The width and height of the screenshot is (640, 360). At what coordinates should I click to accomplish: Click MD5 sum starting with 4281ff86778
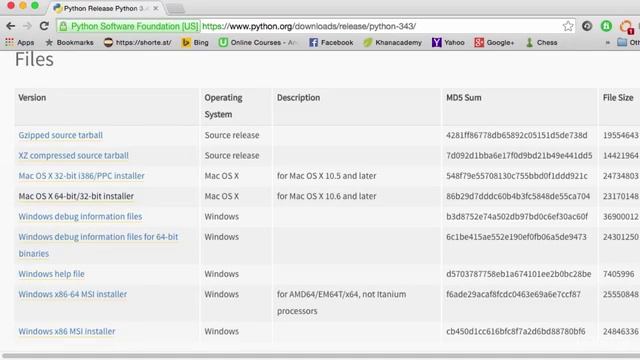pos(517,135)
